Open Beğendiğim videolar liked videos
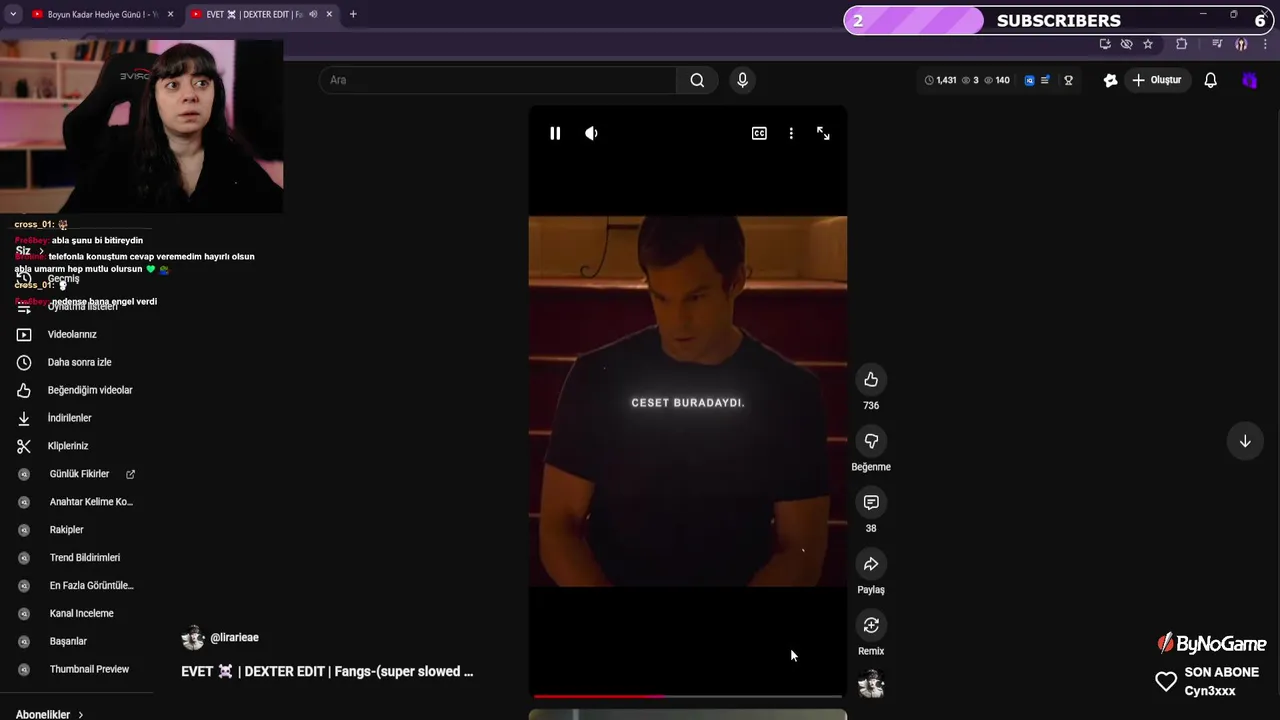 pyautogui.click(x=90, y=390)
